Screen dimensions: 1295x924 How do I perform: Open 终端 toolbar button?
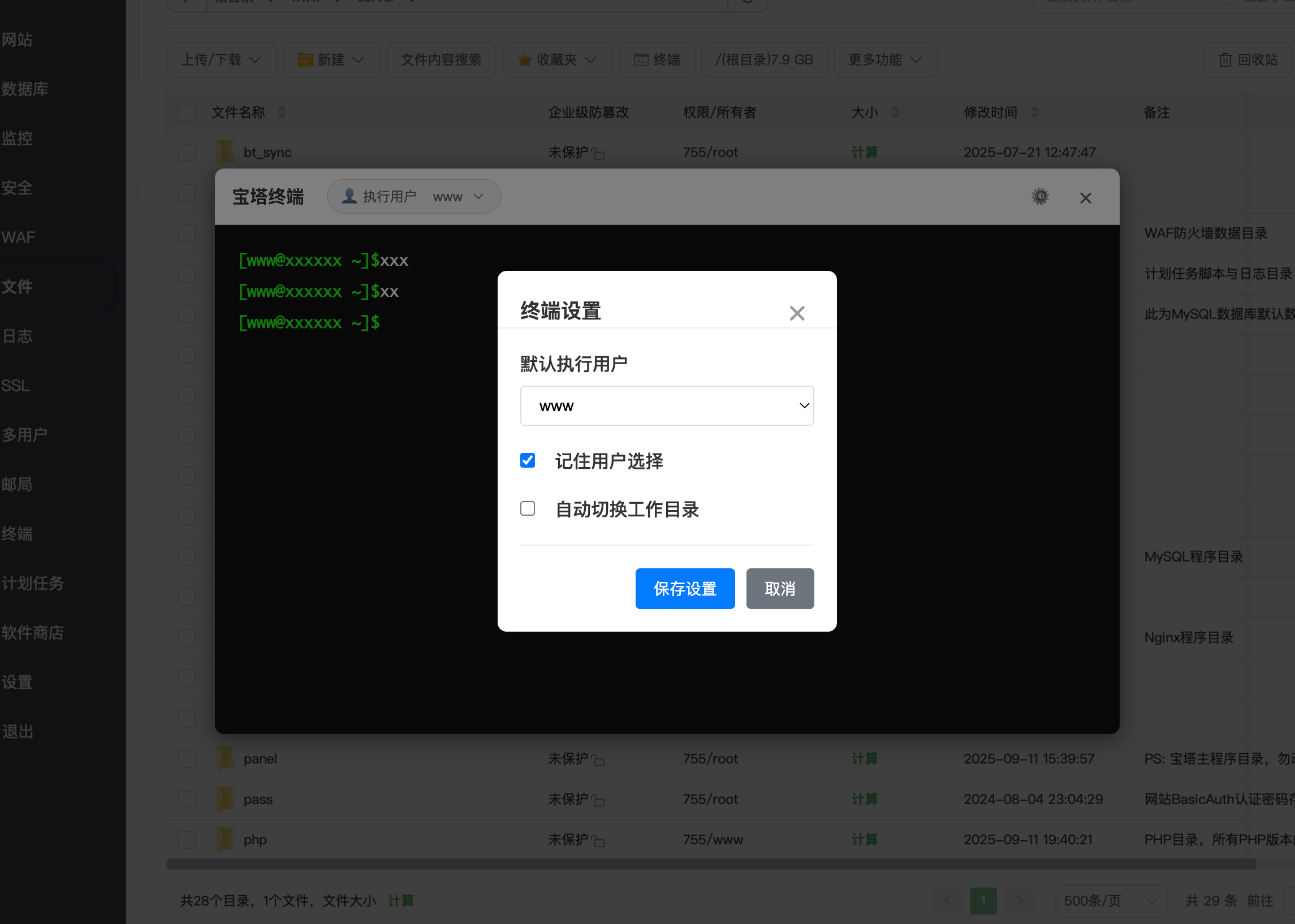coord(657,60)
